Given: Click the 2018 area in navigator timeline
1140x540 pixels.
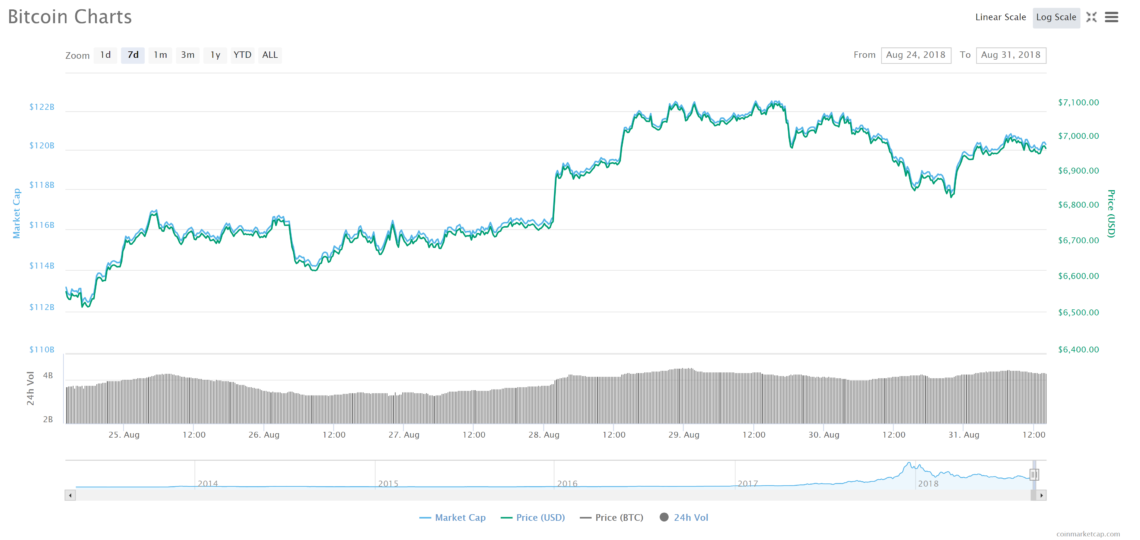Looking at the screenshot, I should (x=928, y=483).
